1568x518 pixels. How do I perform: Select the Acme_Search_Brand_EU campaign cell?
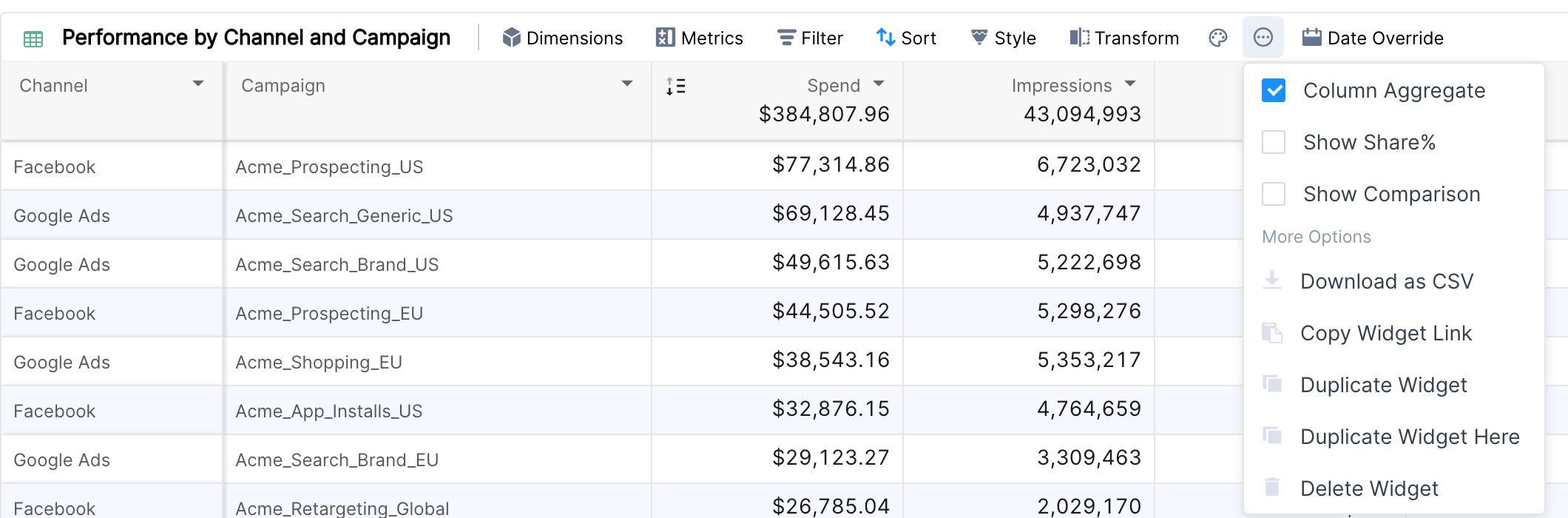click(437, 460)
